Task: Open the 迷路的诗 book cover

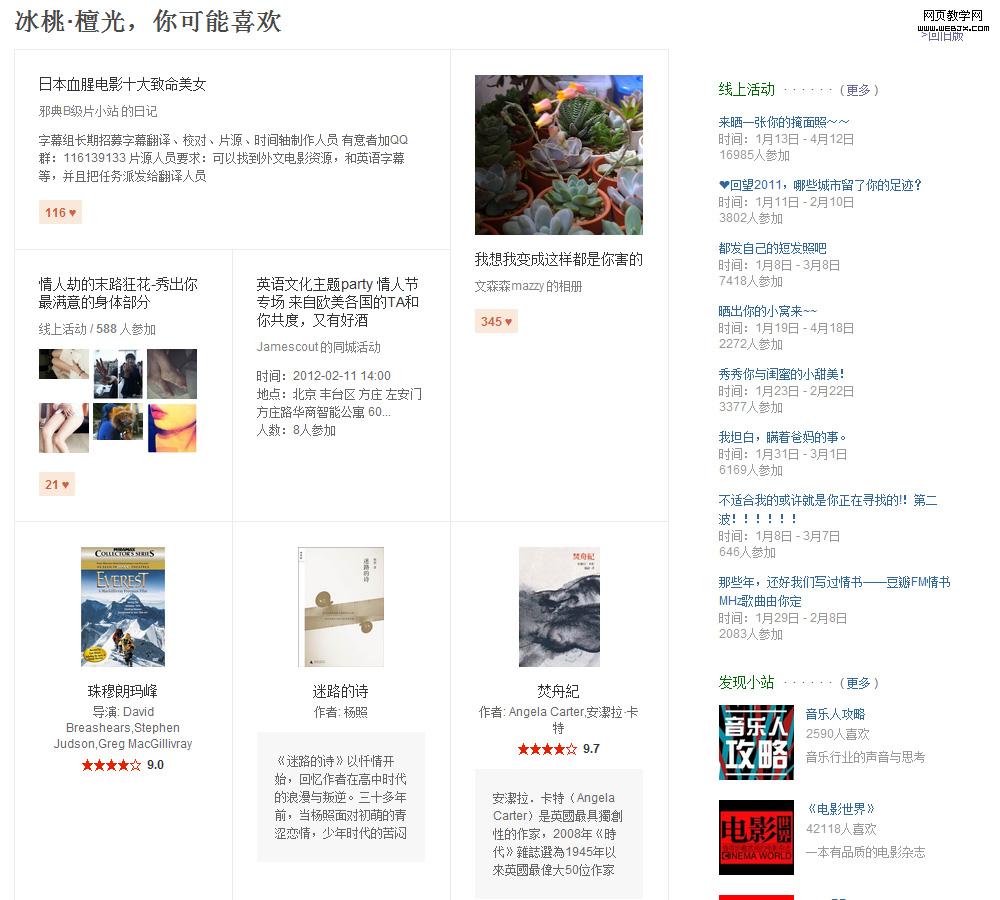Action: pos(341,607)
